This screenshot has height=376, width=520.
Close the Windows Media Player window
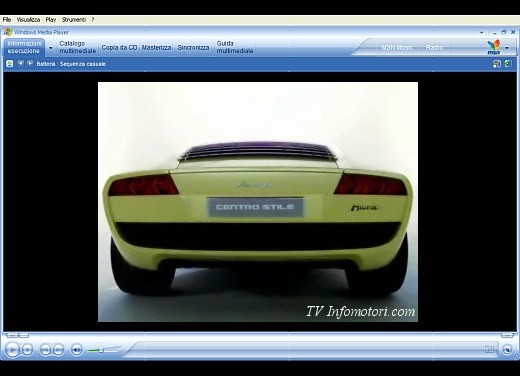point(513,32)
